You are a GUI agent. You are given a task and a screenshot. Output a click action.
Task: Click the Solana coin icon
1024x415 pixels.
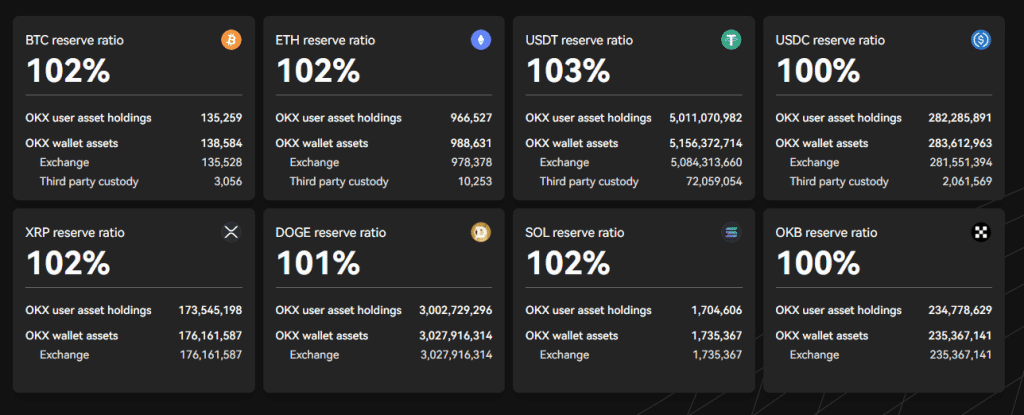pyautogui.click(x=731, y=233)
